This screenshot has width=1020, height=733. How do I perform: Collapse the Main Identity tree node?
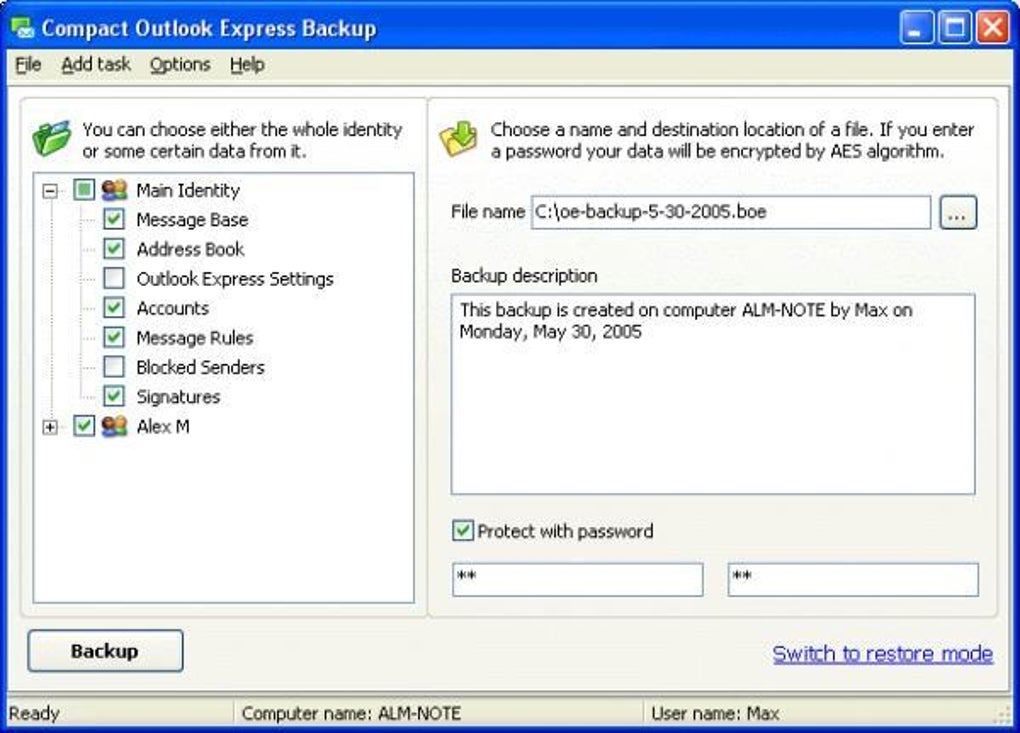tap(50, 191)
